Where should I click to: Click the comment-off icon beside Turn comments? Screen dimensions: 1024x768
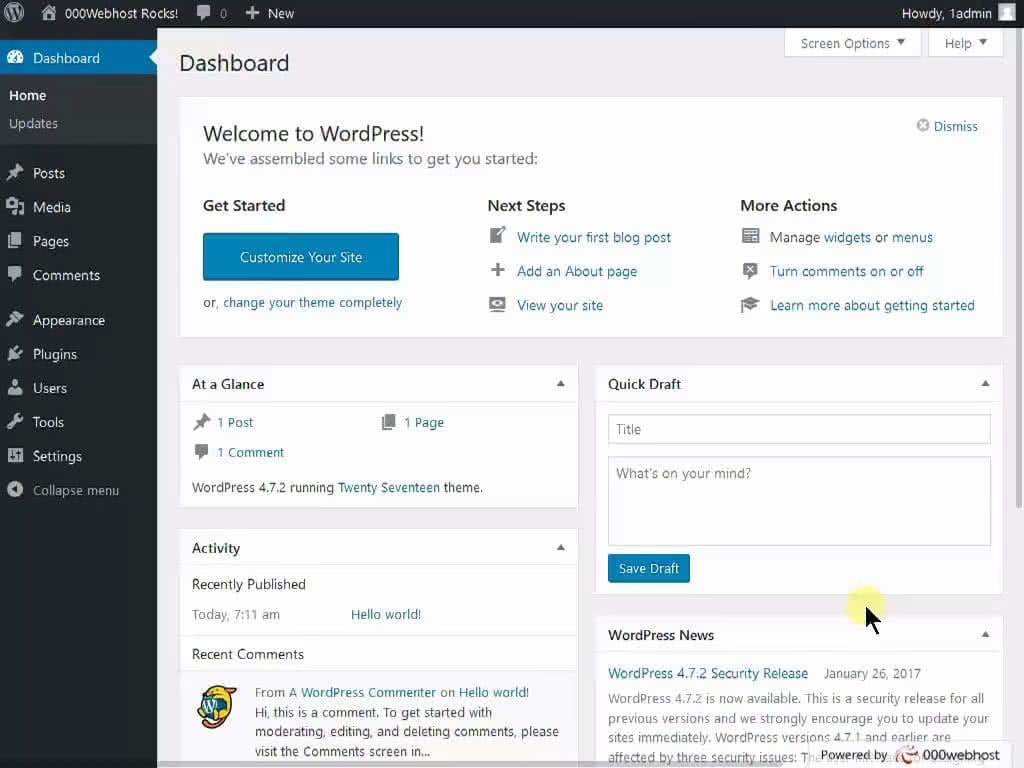750,270
